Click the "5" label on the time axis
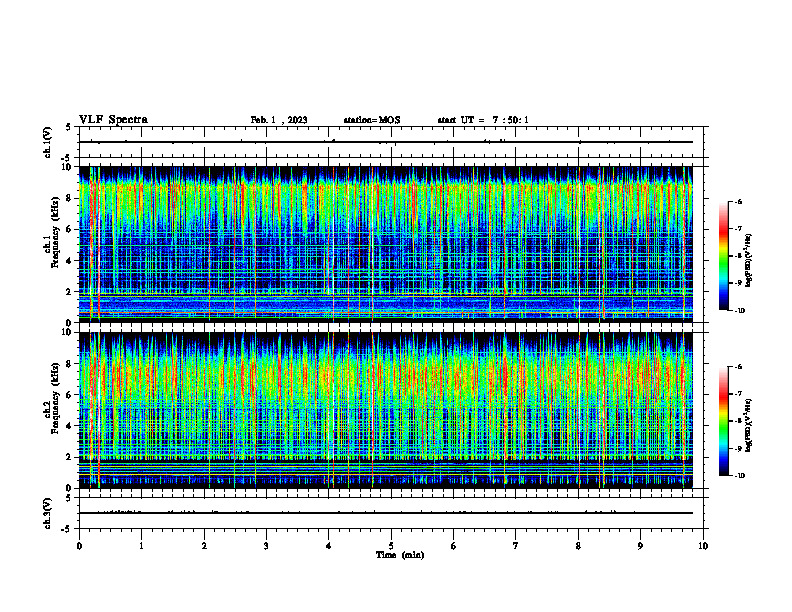Image resolution: width=792 pixels, height=612 pixels. click(x=391, y=546)
